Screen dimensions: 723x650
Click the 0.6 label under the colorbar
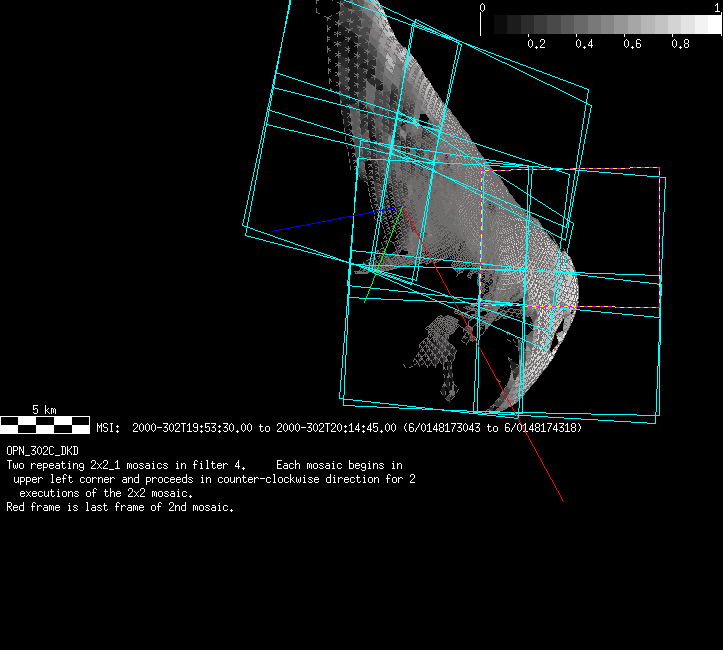pyautogui.click(x=632, y=44)
